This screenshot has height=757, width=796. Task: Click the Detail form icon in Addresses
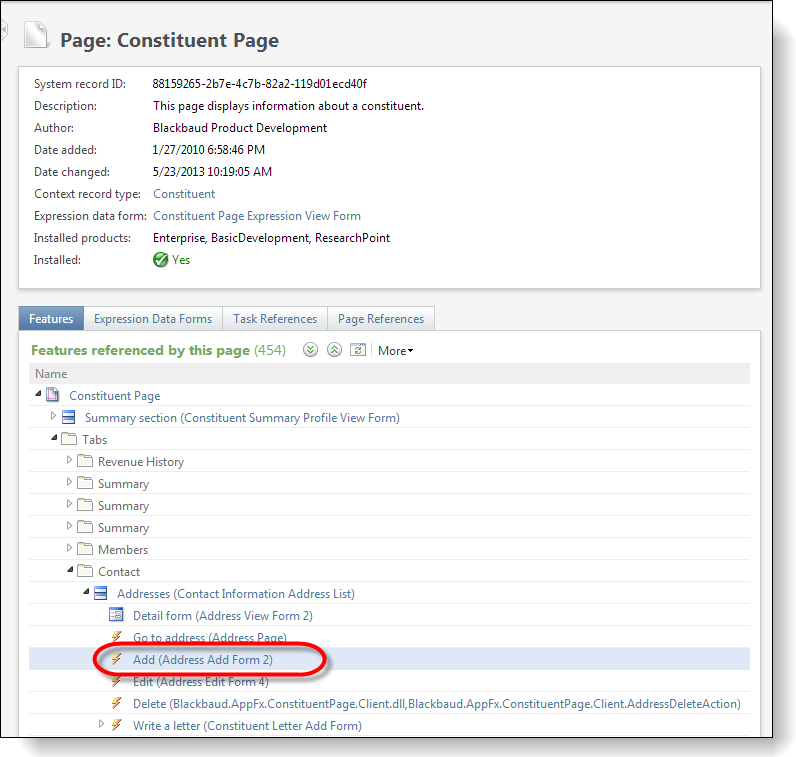point(116,615)
